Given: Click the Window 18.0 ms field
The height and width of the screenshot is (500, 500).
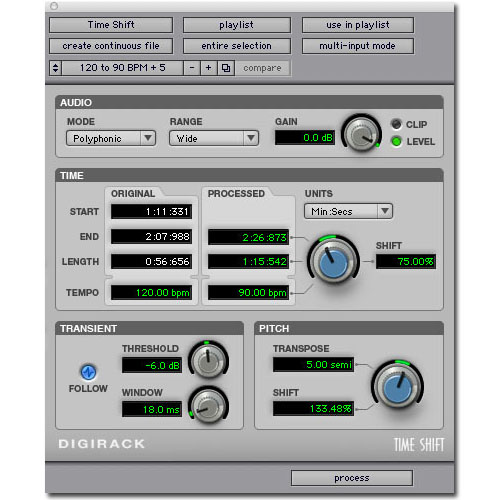Looking at the screenshot, I should point(152,409).
